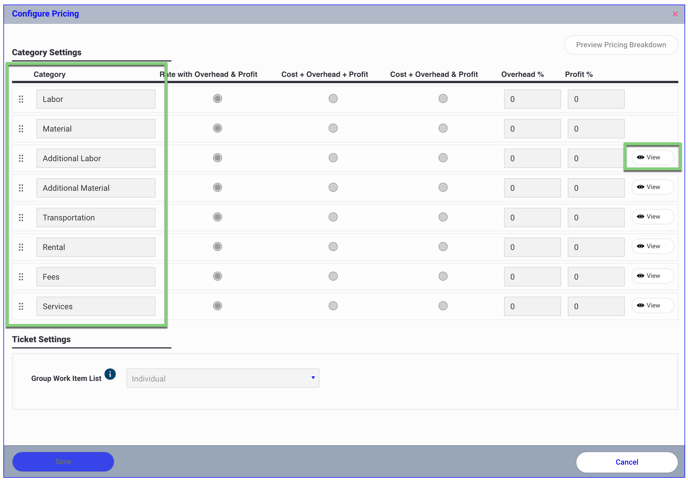Click drag handle beside Rental
The height and width of the screenshot is (480, 688).
21,247
